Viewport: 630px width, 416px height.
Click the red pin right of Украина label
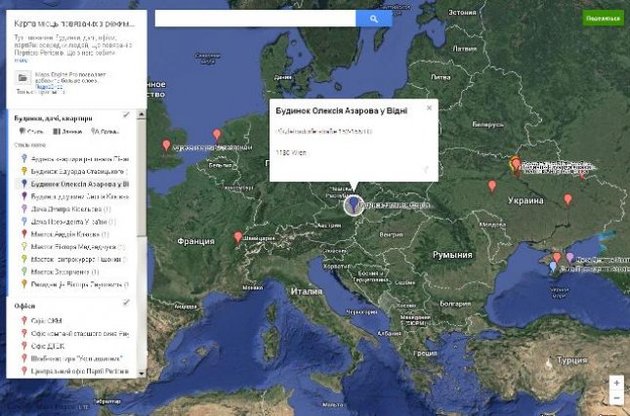(567, 199)
